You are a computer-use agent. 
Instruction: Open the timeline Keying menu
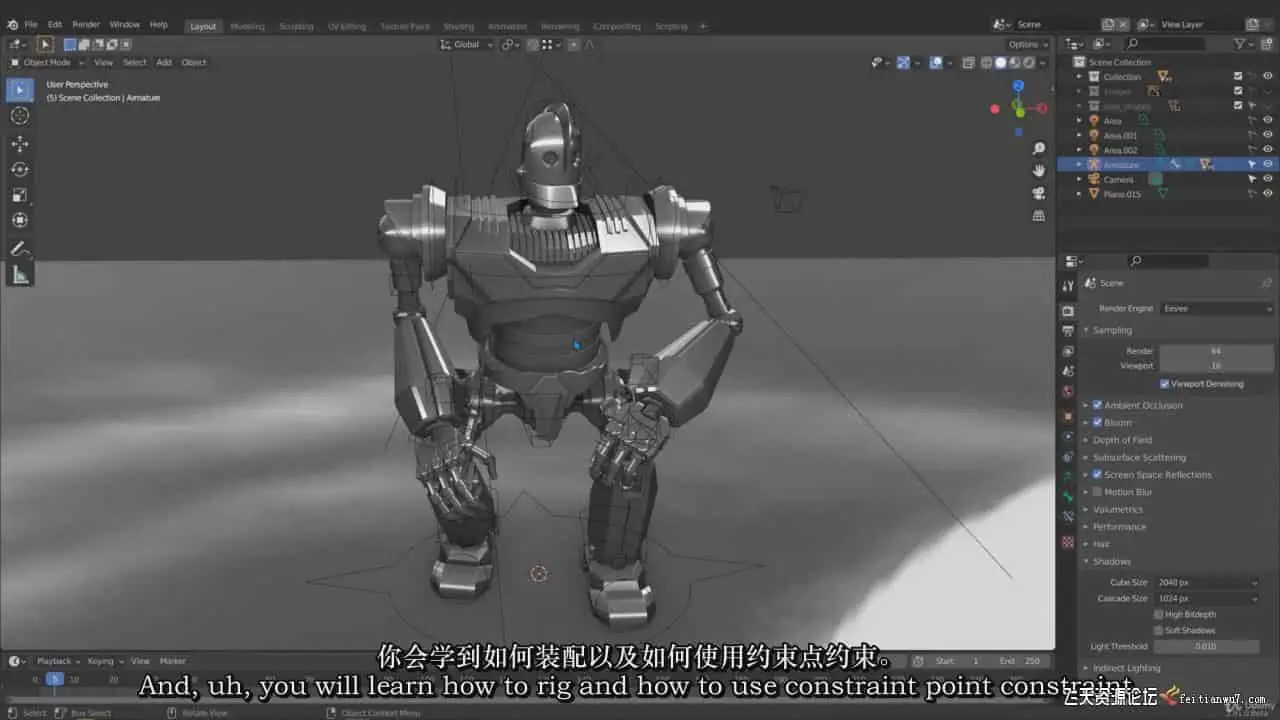click(x=104, y=661)
